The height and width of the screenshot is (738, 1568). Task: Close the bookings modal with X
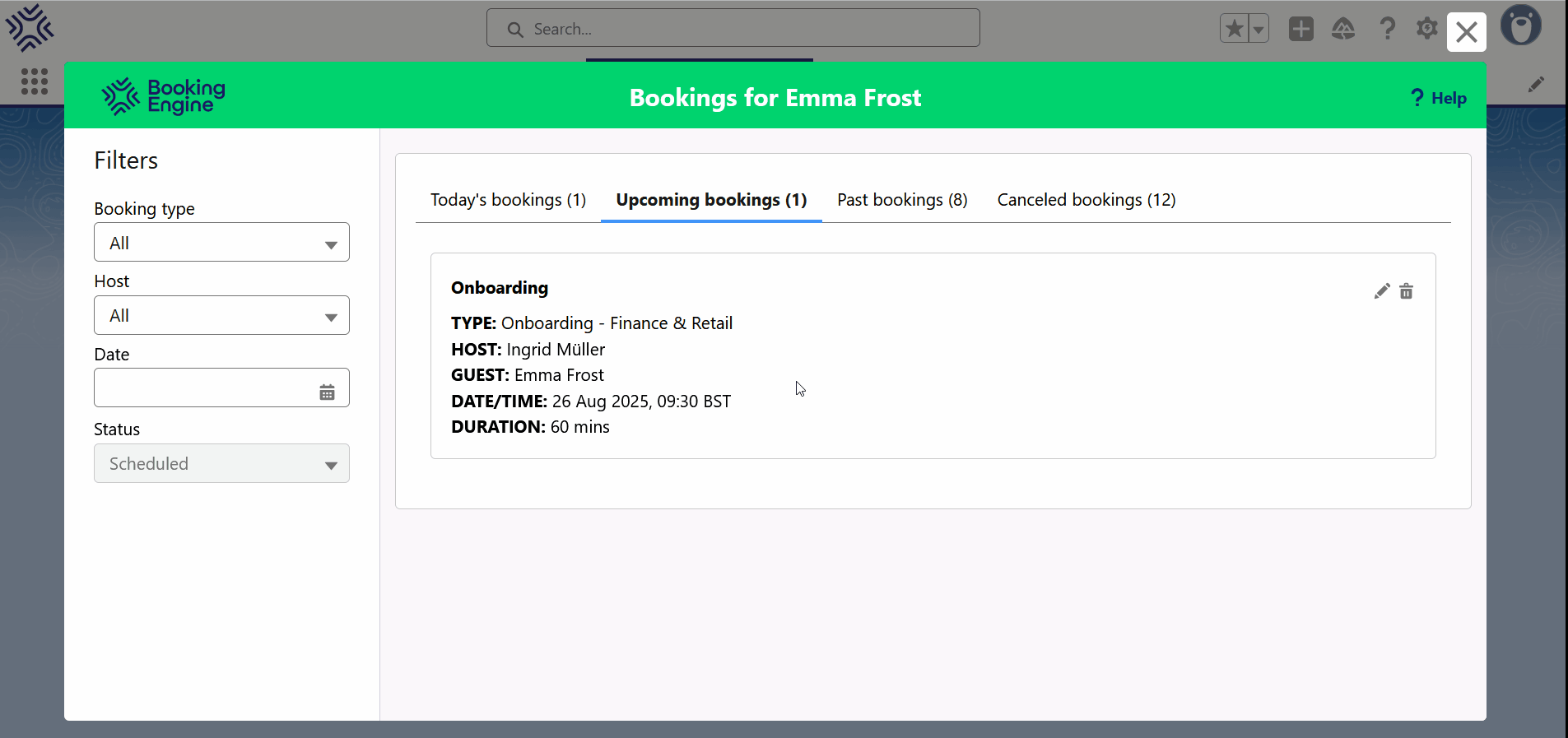[1467, 32]
